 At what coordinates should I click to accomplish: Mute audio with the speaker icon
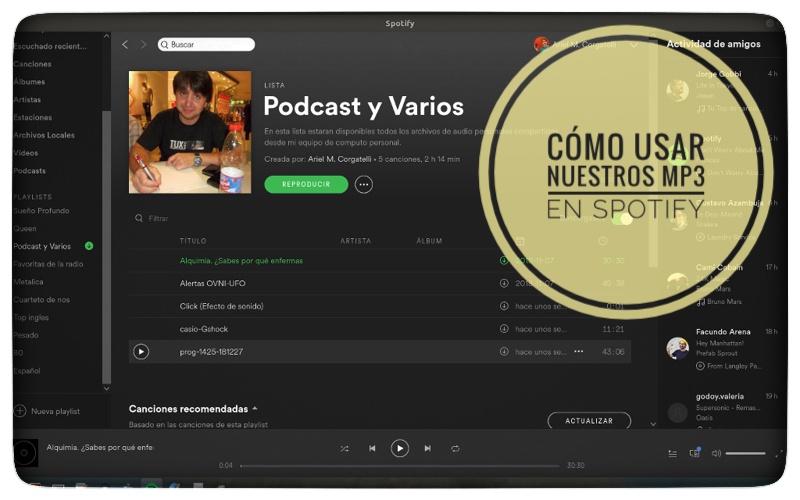tap(716, 453)
